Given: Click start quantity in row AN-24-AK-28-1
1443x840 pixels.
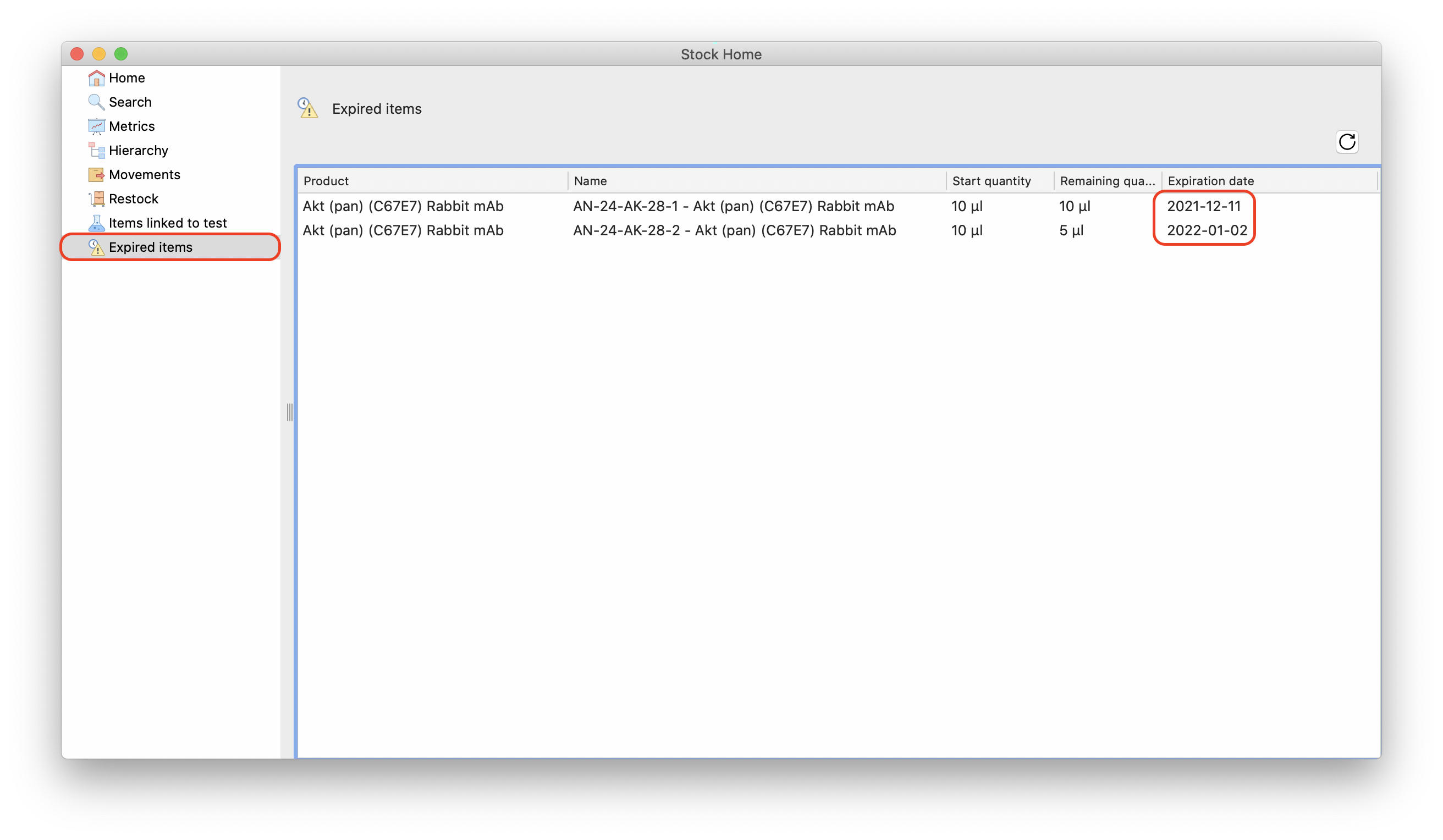Looking at the screenshot, I should [x=967, y=206].
